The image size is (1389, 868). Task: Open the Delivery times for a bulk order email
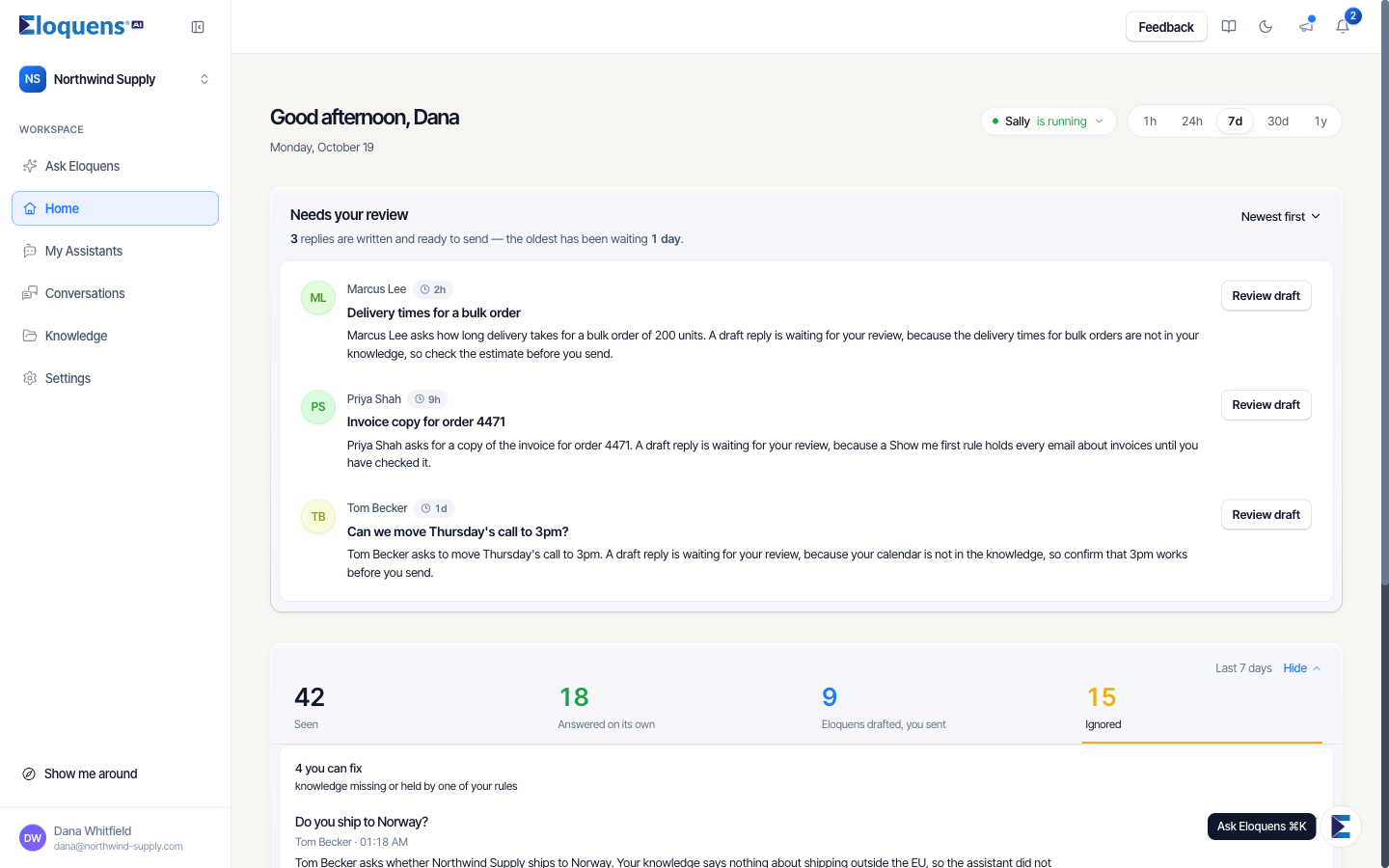click(x=434, y=312)
